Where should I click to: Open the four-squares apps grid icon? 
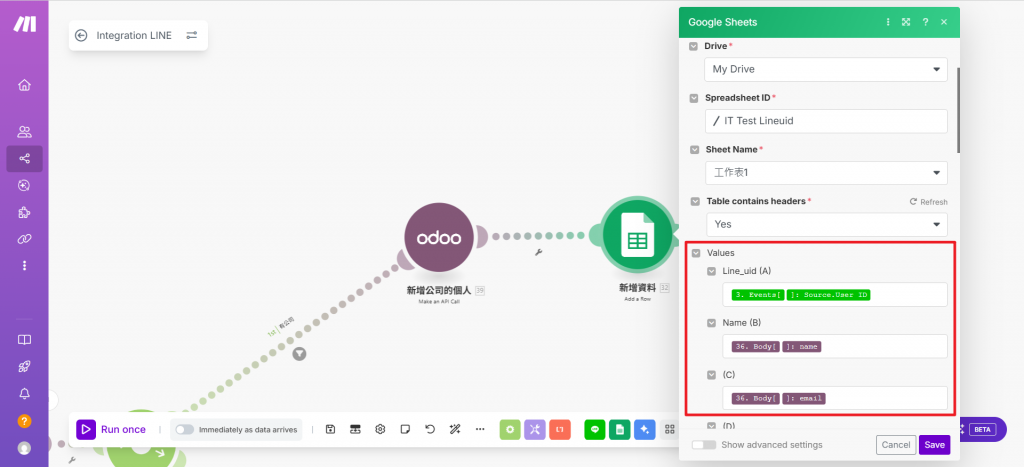tap(669, 429)
